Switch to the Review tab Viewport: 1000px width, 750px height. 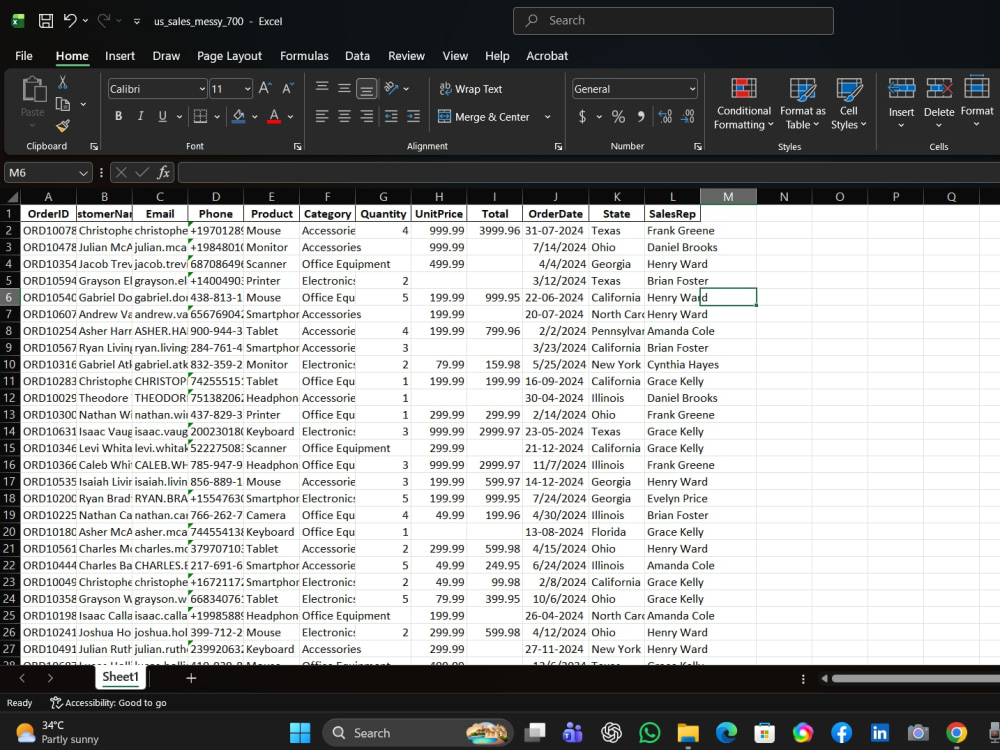pyautogui.click(x=406, y=55)
